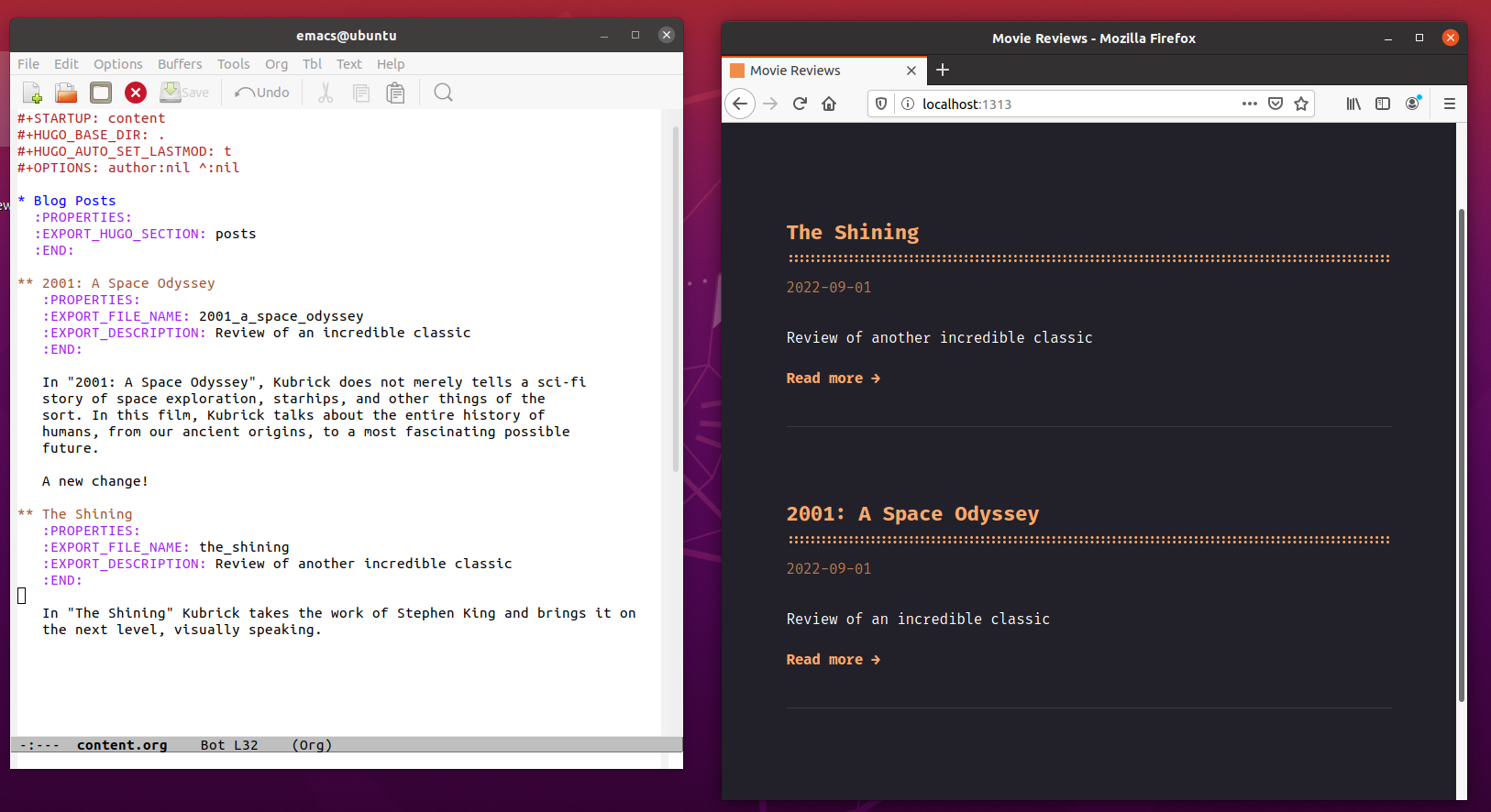Go to the Firefox home page icon
This screenshot has height=812, width=1491.
pyautogui.click(x=829, y=104)
